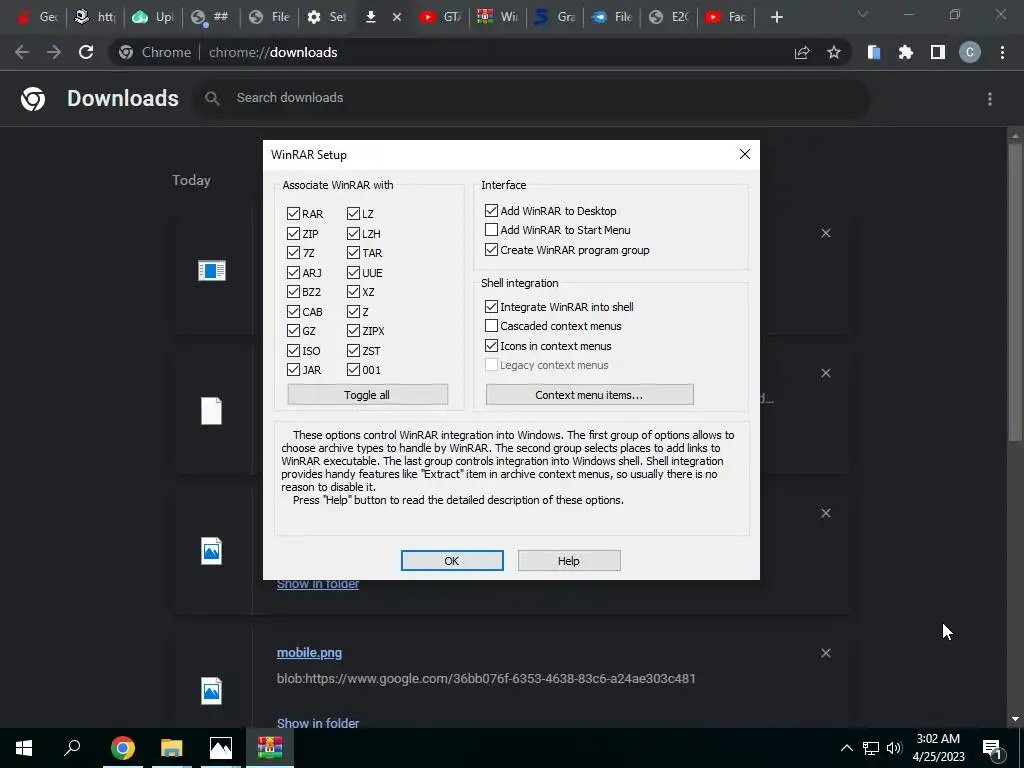Switch to the Settings tab

coord(327,17)
